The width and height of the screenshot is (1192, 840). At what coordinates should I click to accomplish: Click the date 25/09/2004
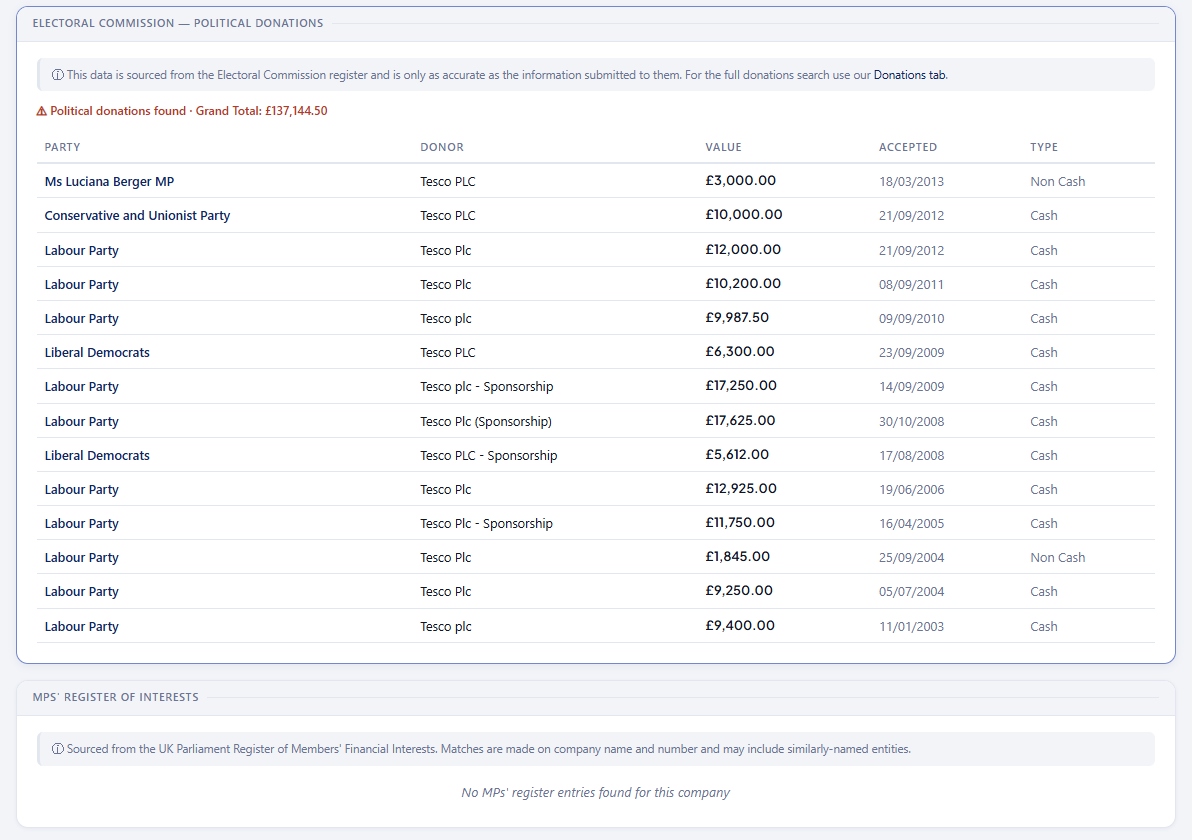[x=911, y=557]
